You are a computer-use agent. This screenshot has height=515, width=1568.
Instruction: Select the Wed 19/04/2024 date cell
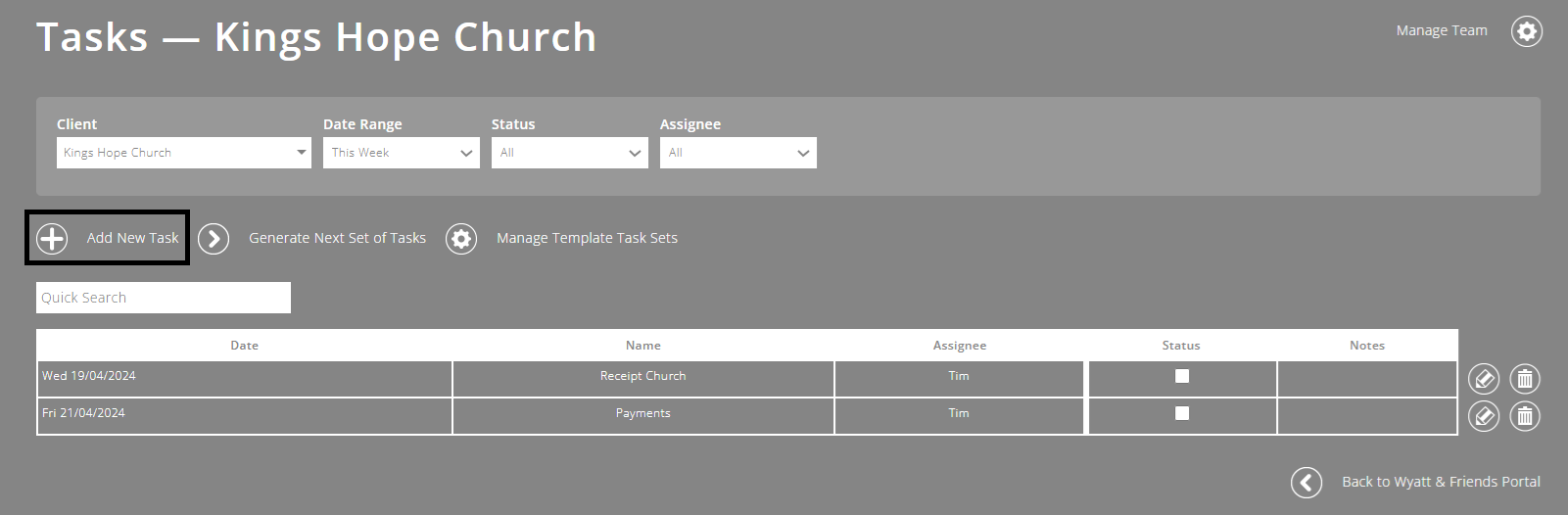click(x=245, y=379)
